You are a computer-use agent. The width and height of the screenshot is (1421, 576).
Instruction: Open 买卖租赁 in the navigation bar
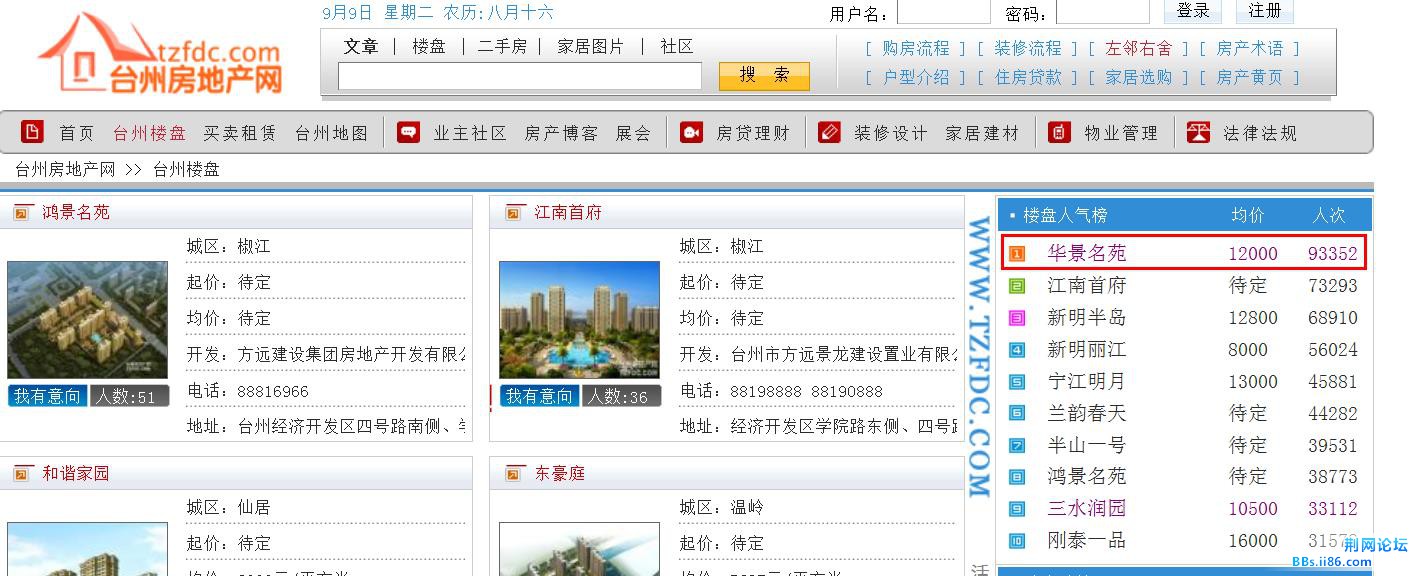[x=240, y=133]
